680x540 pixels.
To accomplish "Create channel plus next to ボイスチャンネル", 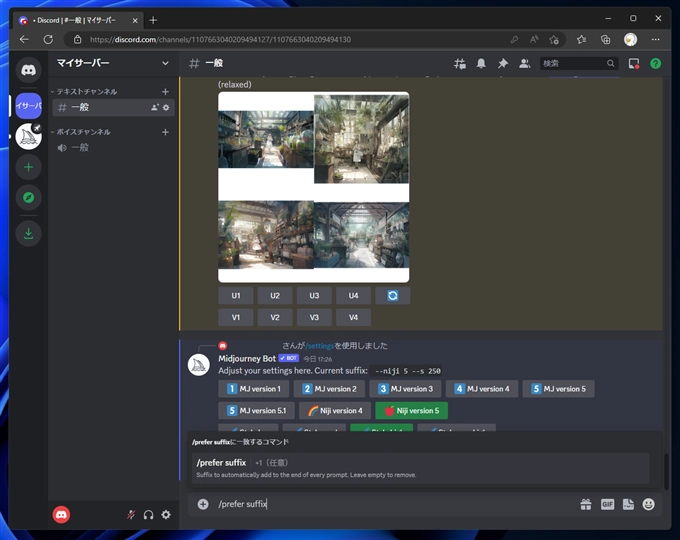I will click(165, 132).
